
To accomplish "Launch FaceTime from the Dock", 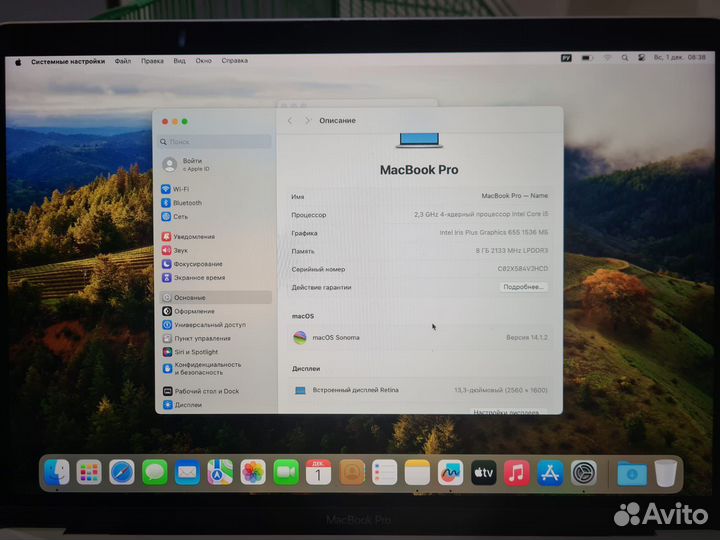I will click(286, 472).
